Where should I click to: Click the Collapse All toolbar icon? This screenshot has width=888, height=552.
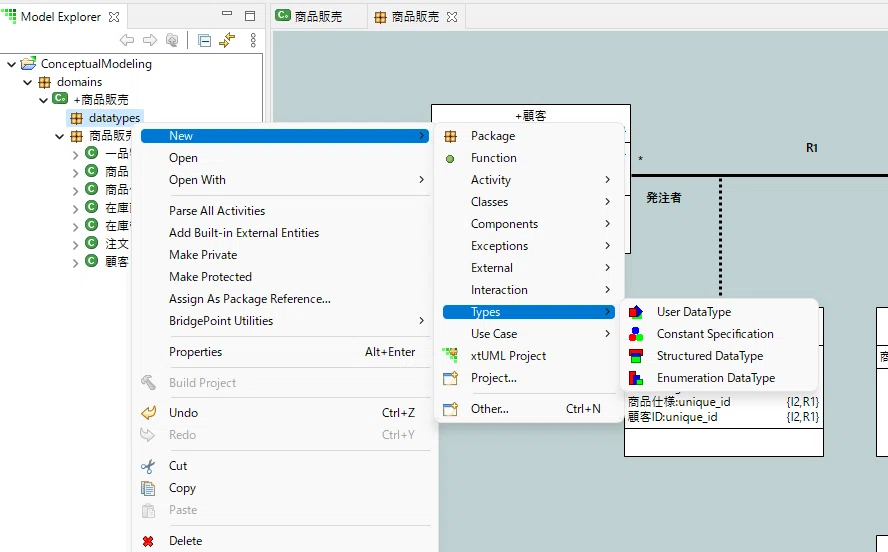(204, 40)
